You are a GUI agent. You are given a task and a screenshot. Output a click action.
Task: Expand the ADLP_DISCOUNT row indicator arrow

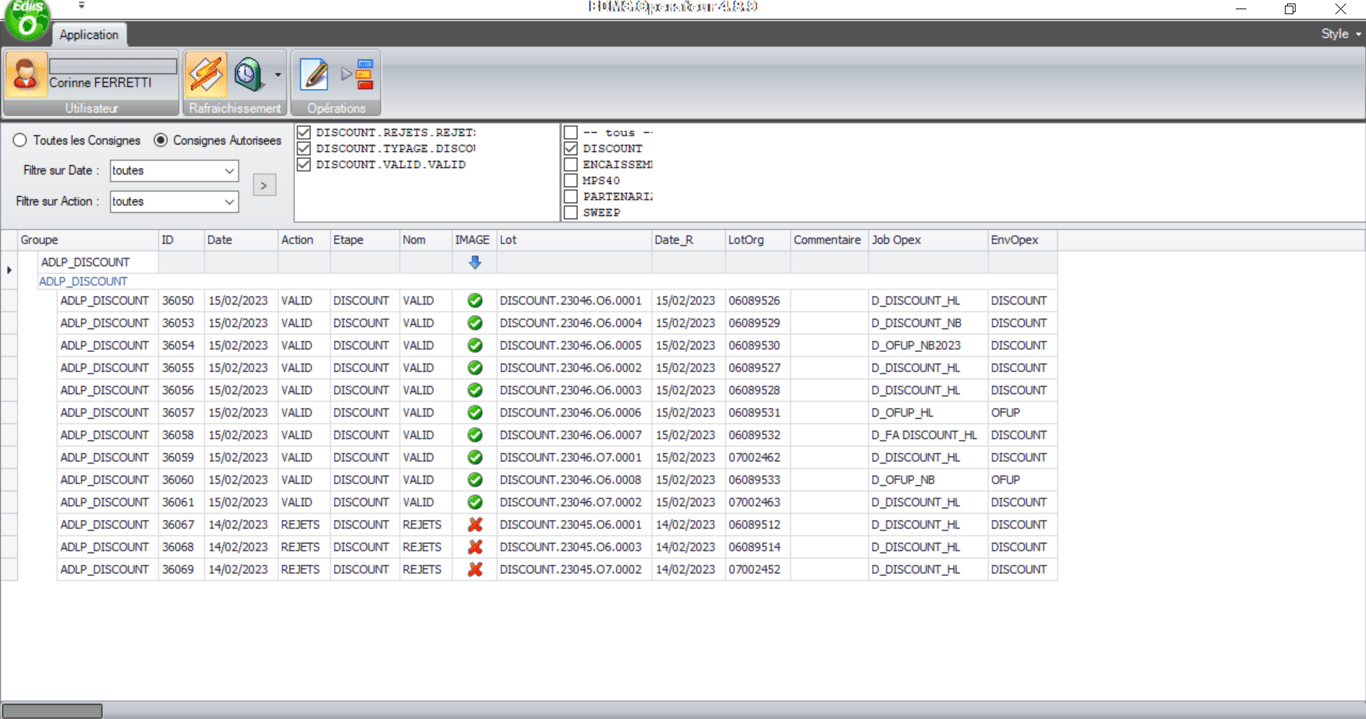[9, 270]
